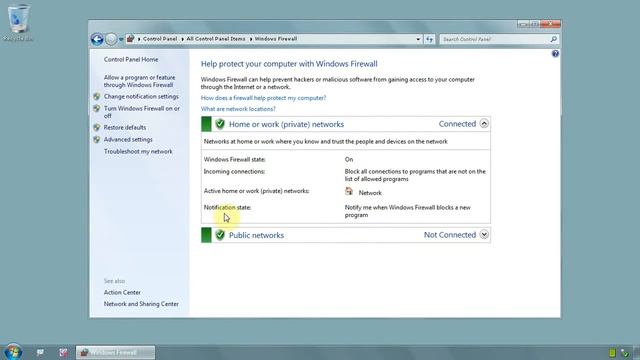This screenshot has width=640, height=360.
Task: Click Windows Firewall state label
Action: coord(234,160)
